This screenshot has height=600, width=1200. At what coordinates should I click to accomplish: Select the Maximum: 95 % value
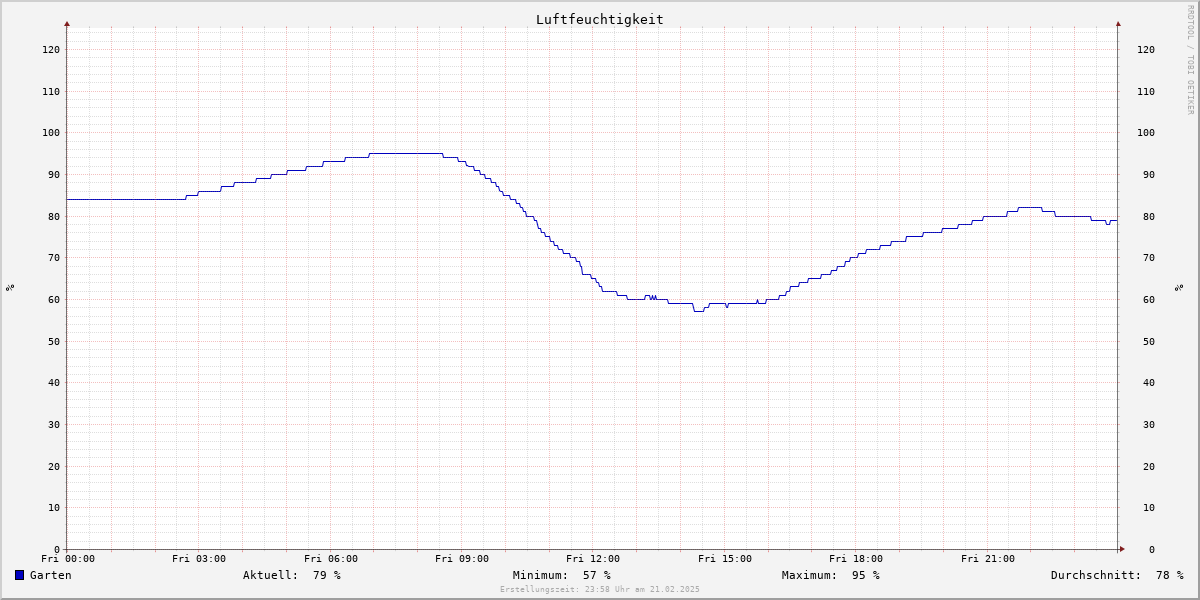(x=831, y=575)
